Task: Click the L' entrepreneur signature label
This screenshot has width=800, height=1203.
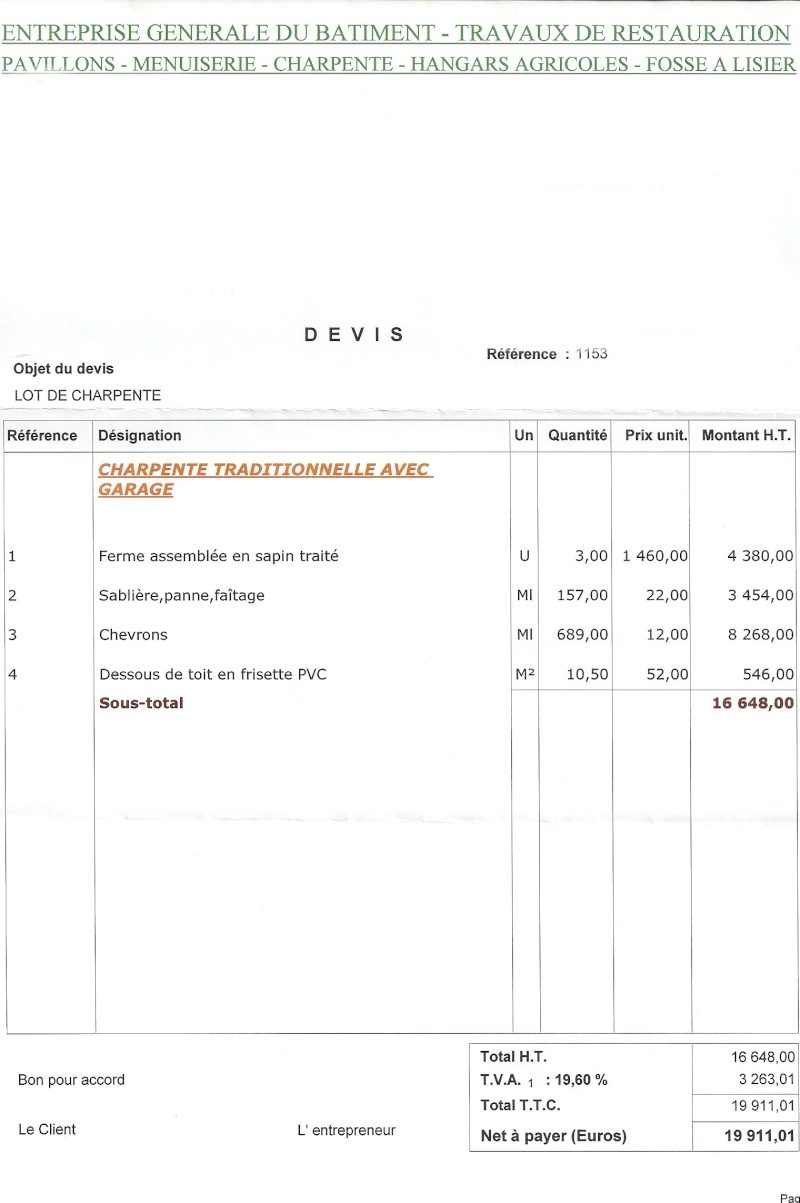Action: click(x=346, y=1130)
